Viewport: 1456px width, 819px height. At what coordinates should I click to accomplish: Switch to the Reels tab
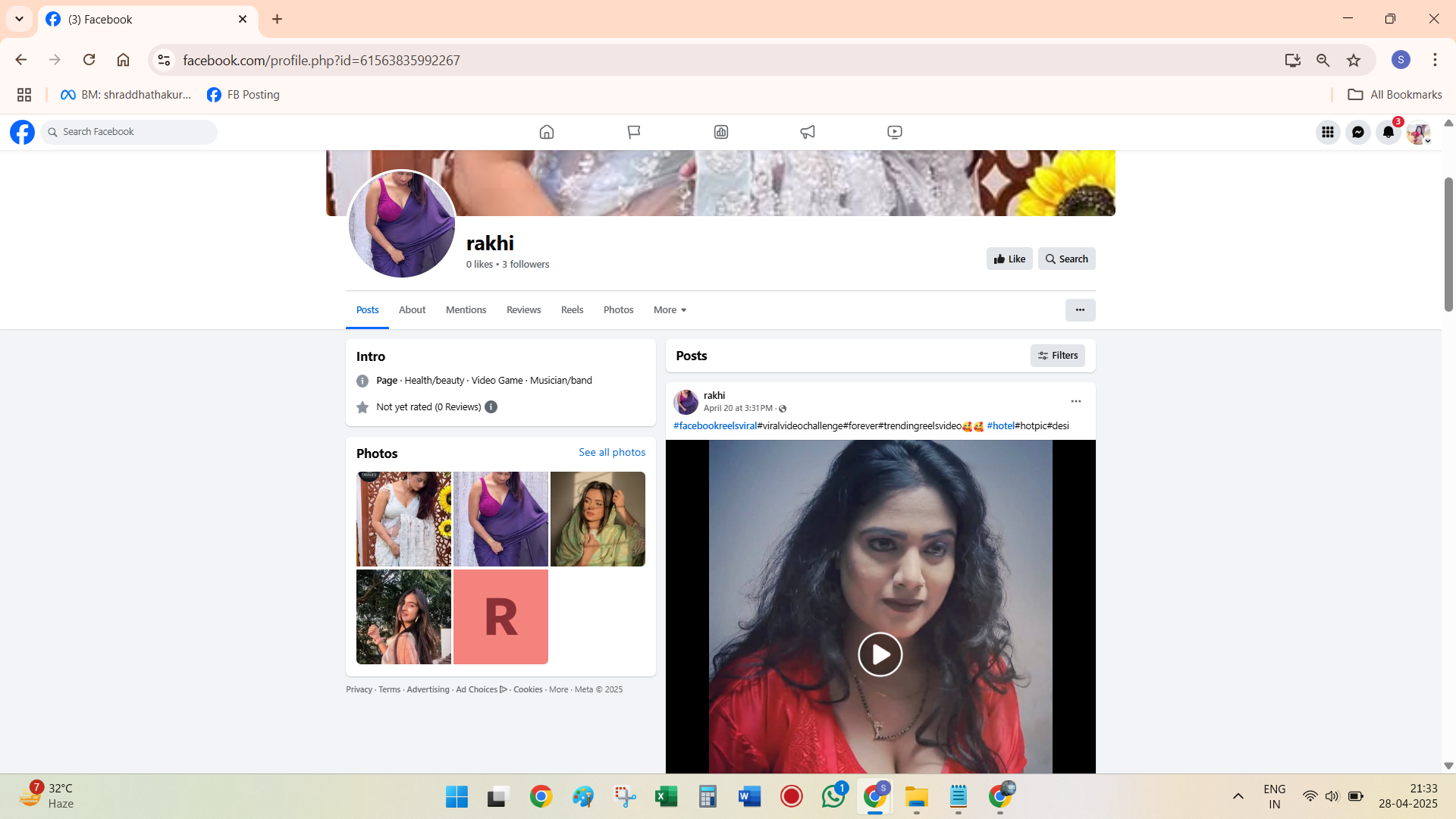[572, 310]
